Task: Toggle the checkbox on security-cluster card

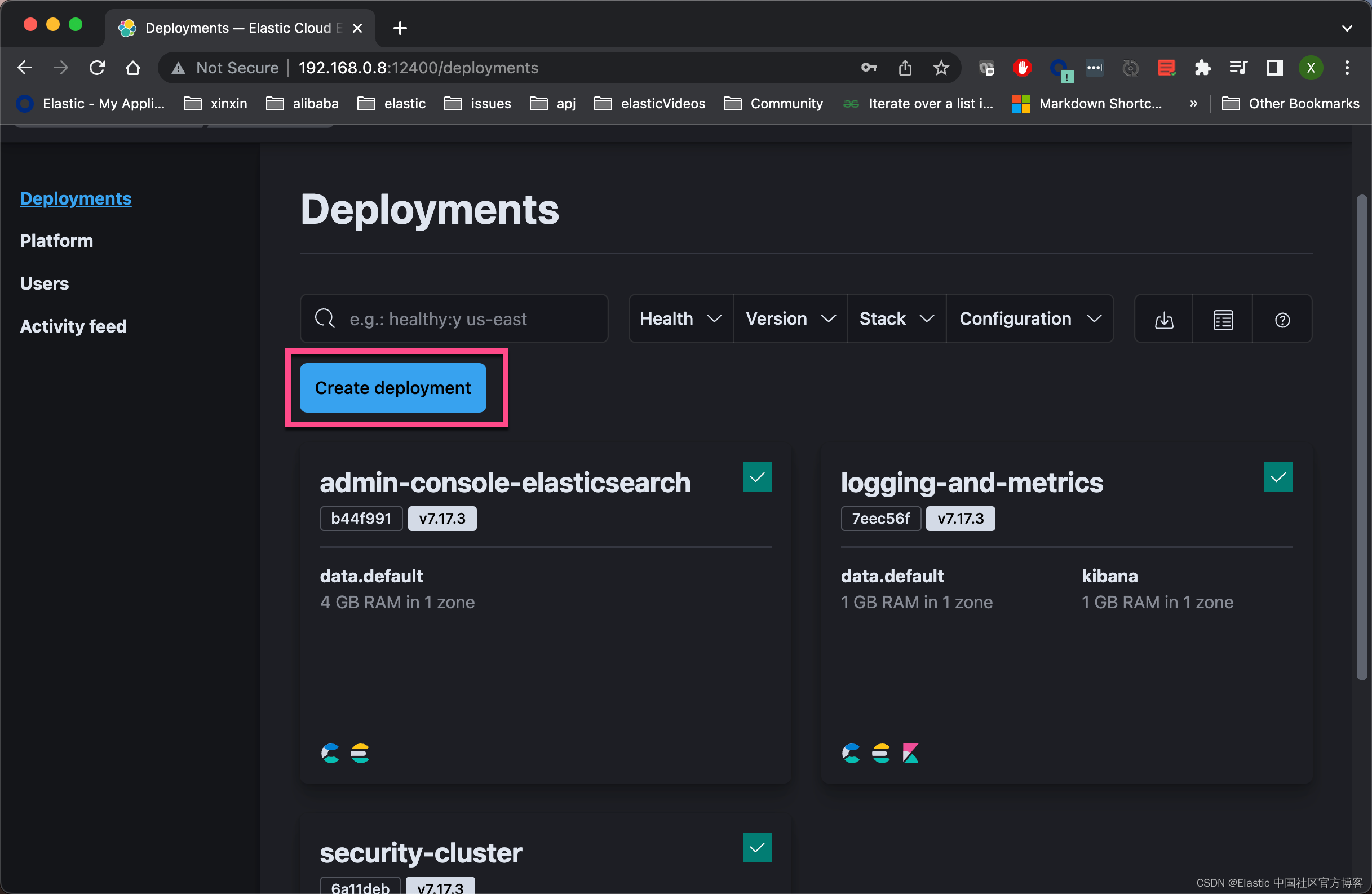Action: pos(757,847)
